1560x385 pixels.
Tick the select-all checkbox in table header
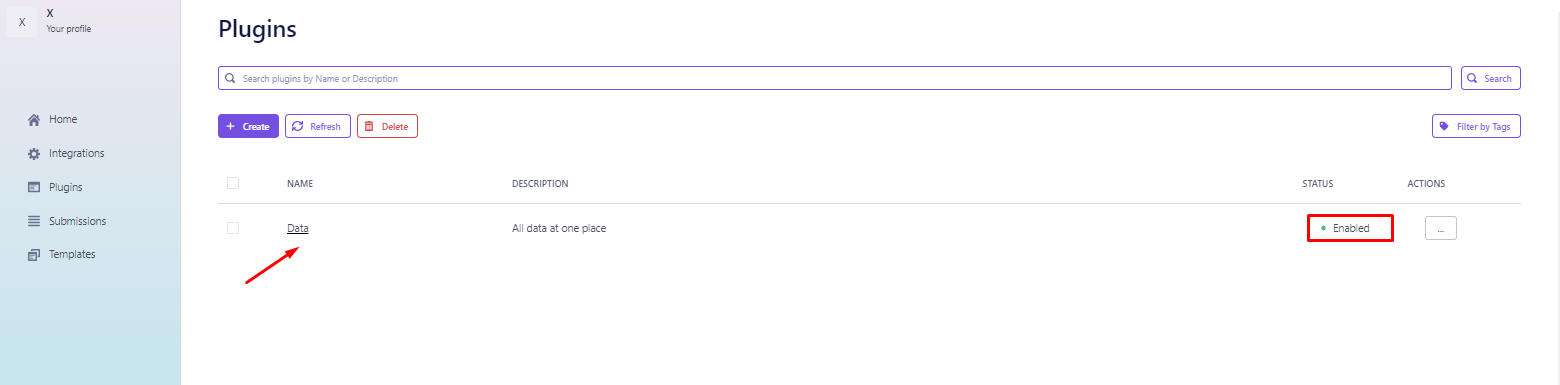(233, 183)
